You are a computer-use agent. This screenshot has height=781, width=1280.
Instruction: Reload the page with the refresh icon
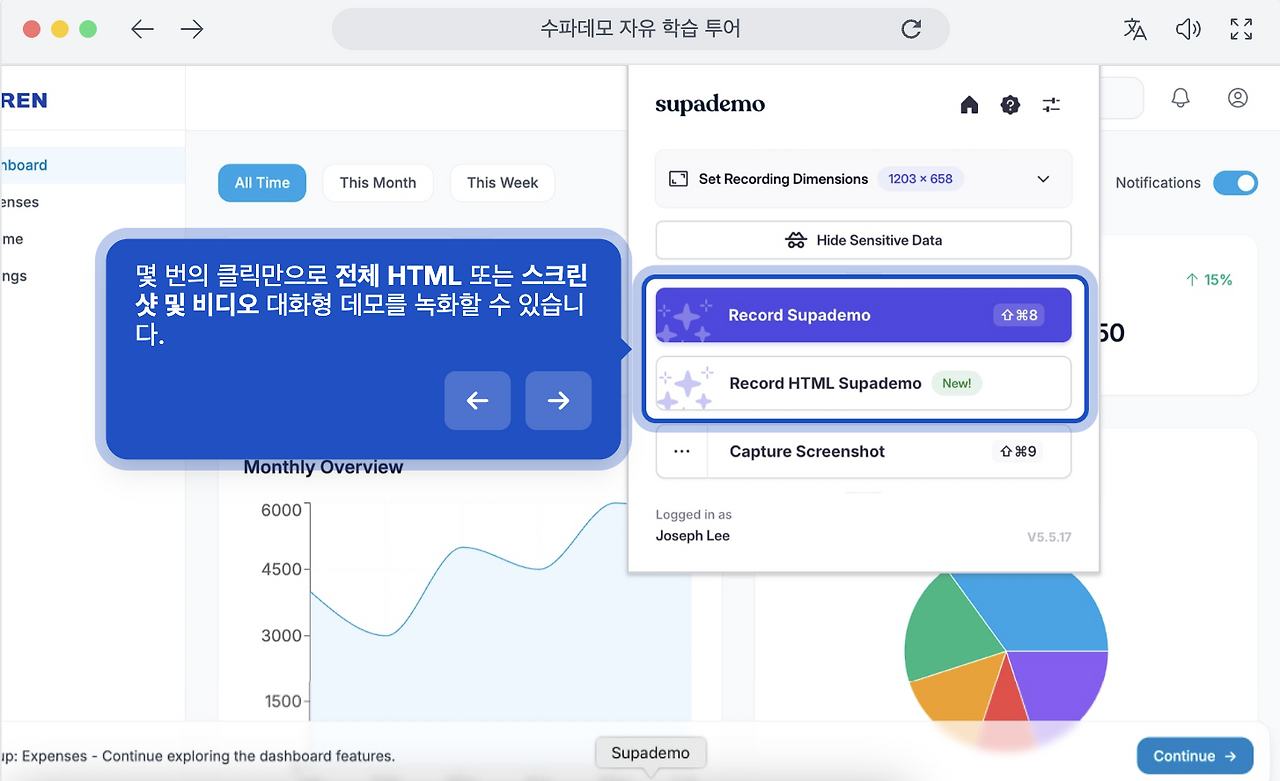[911, 29]
